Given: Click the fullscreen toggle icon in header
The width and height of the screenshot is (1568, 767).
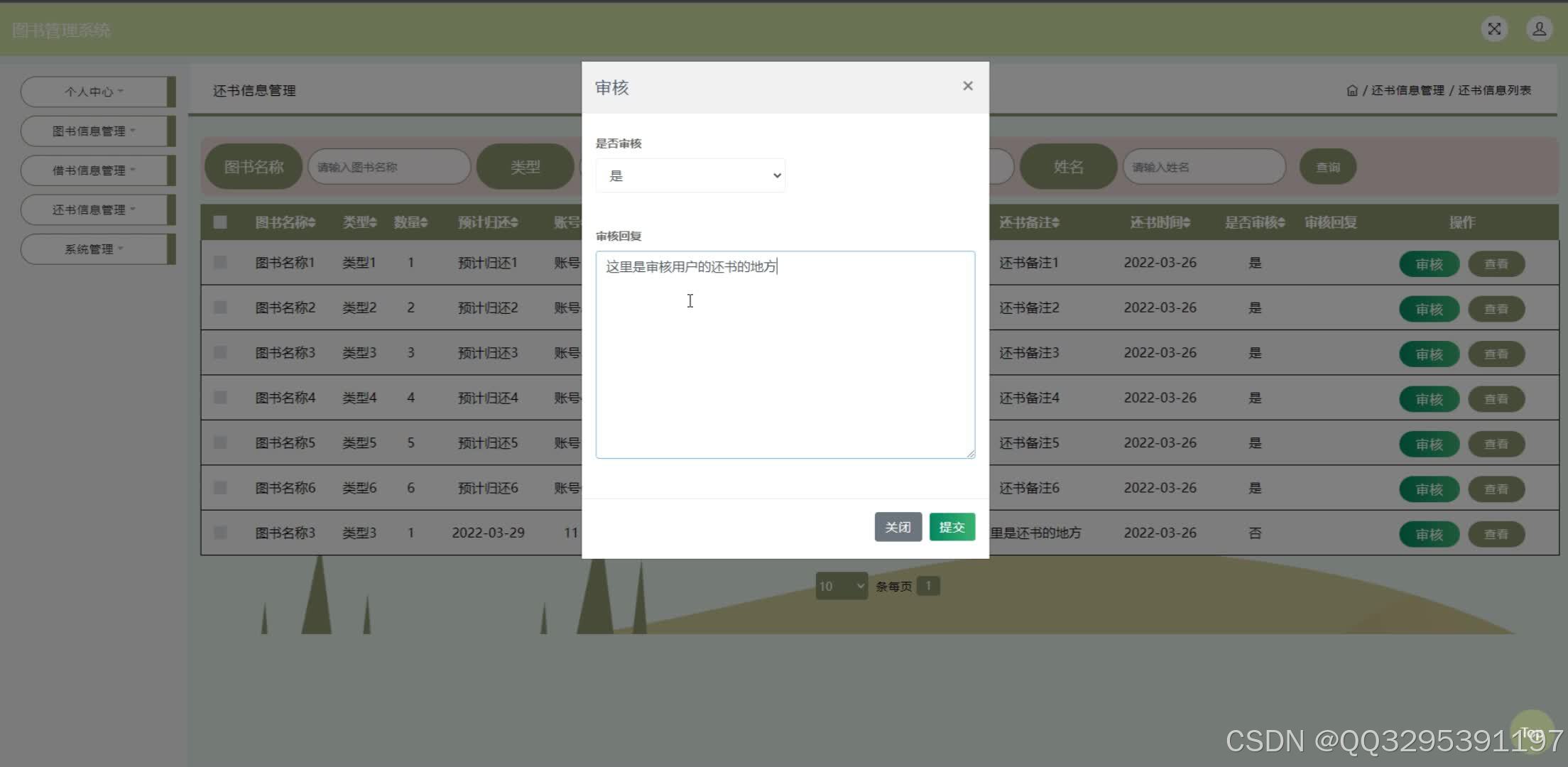Looking at the screenshot, I should 1494,29.
